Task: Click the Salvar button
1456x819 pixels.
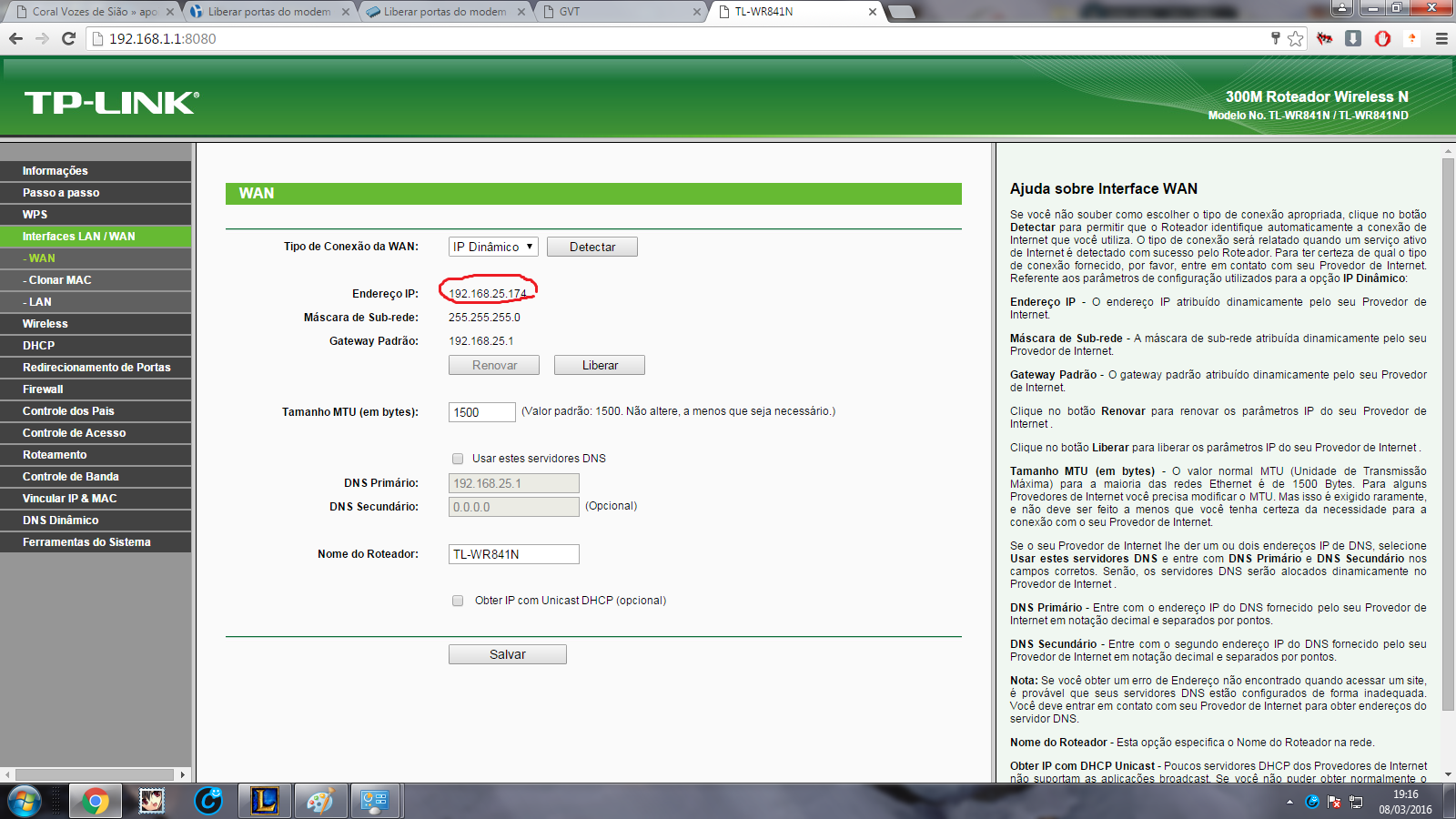Action: 508,654
